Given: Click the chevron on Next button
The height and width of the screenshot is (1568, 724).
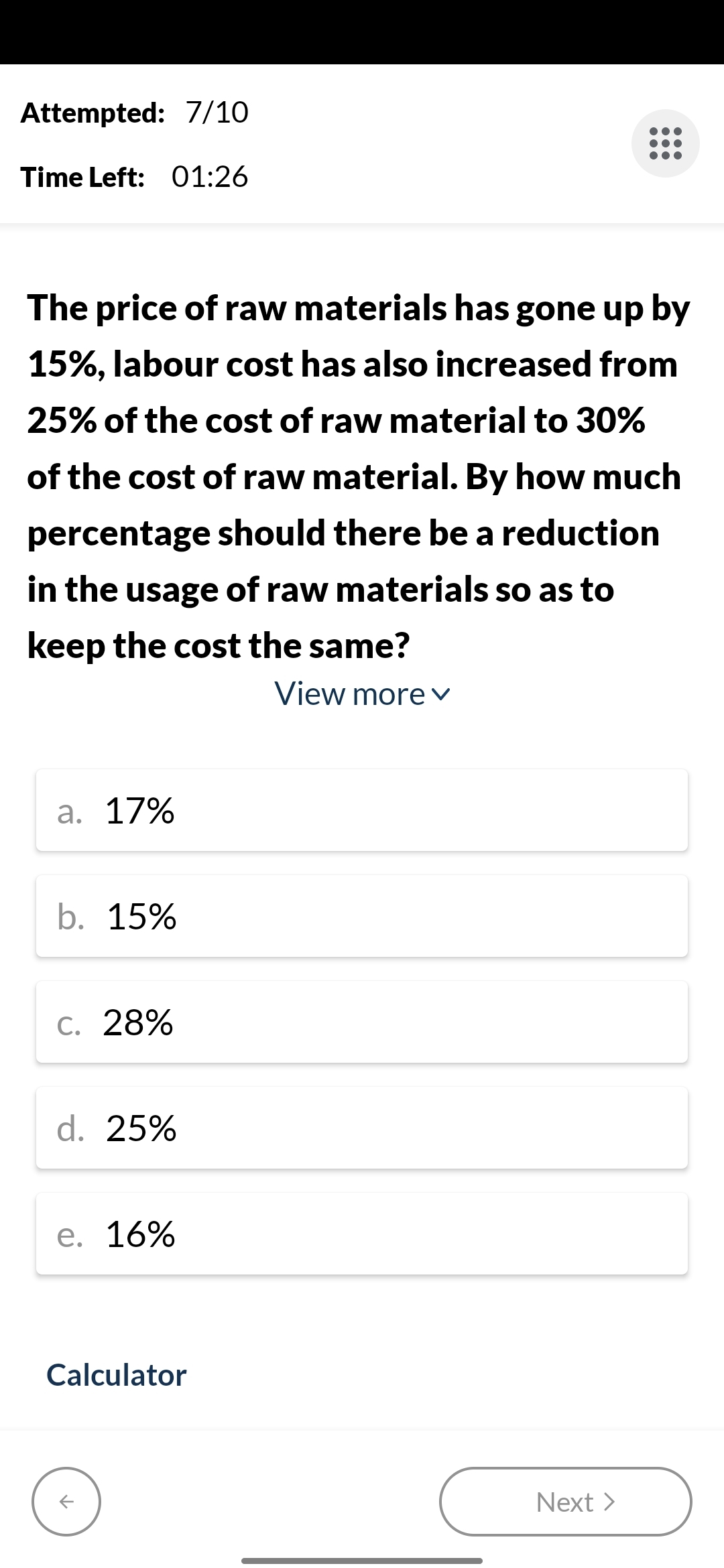Looking at the screenshot, I should [x=609, y=1502].
